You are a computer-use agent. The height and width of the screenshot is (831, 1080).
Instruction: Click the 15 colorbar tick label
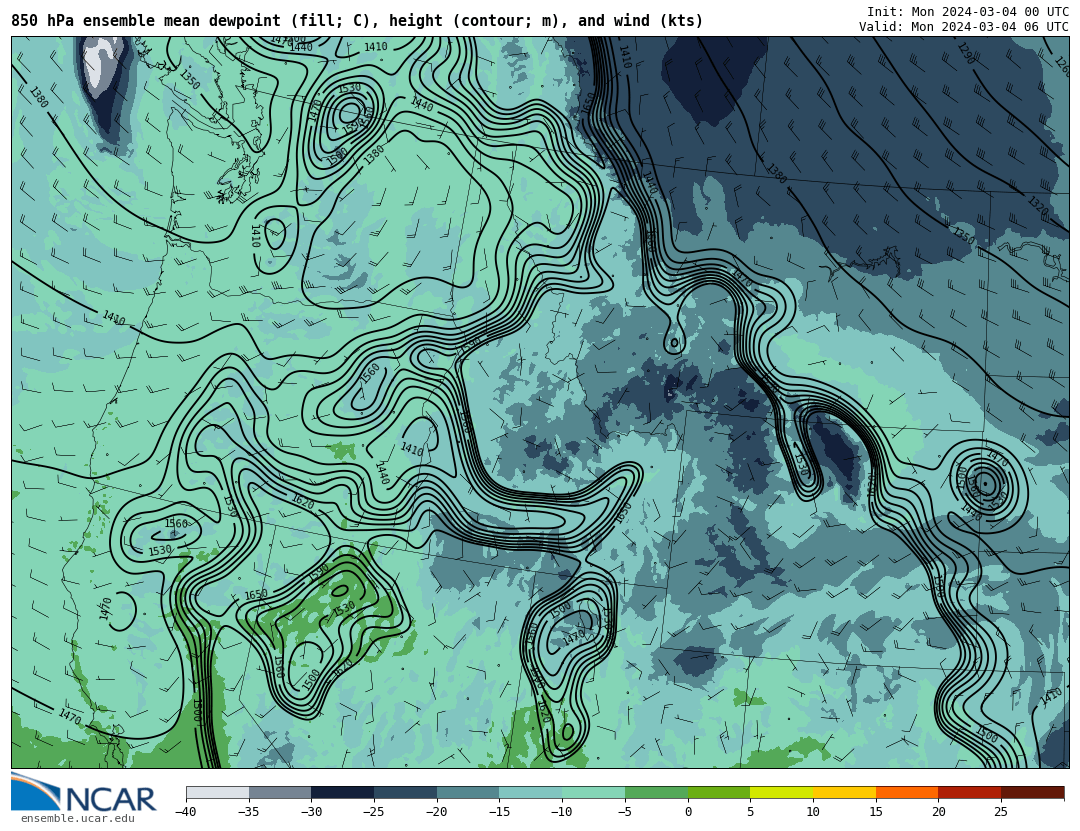875,812
